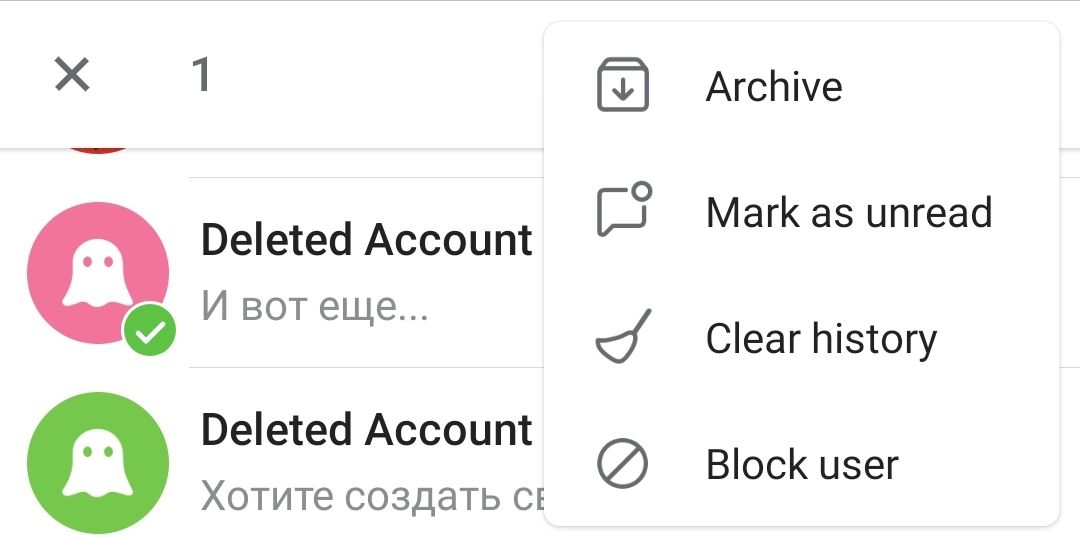
Task: Tap the first Deleted Account name
Action: [x=366, y=240]
